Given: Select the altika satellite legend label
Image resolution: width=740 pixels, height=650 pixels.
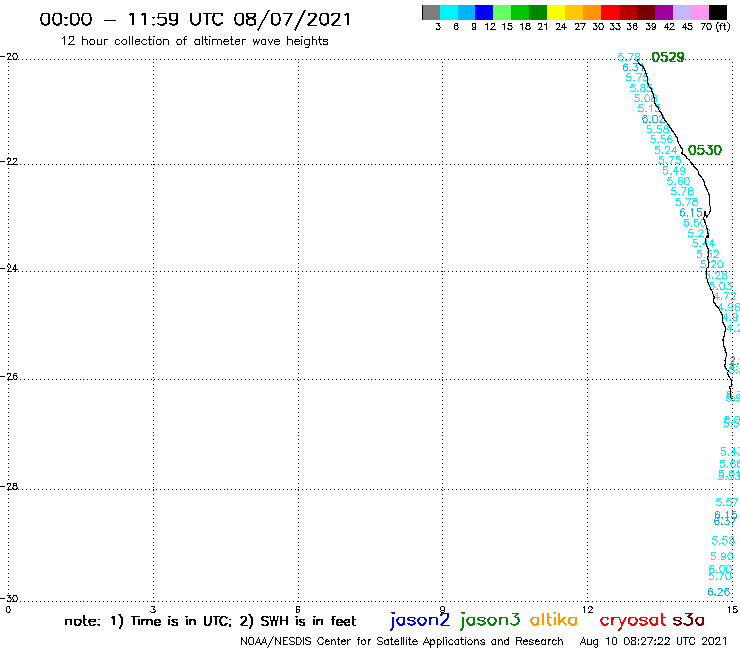Looking at the screenshot, I should pyautogui.click(x=553, y=619).
